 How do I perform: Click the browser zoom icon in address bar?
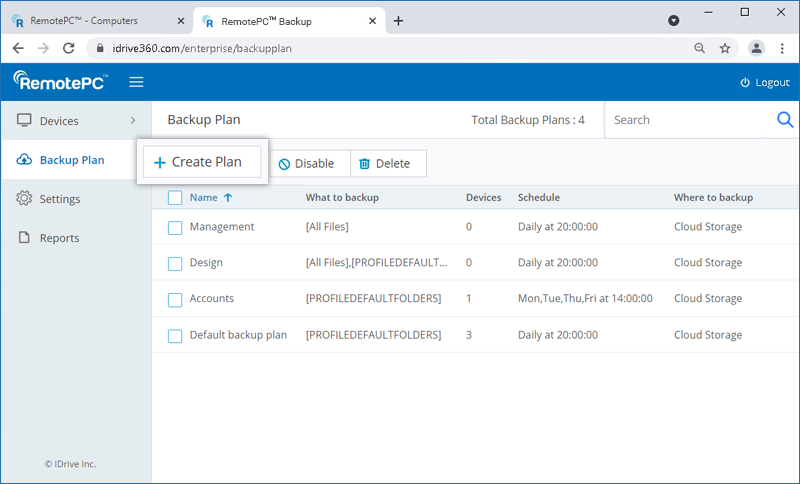tap(699, 48)
